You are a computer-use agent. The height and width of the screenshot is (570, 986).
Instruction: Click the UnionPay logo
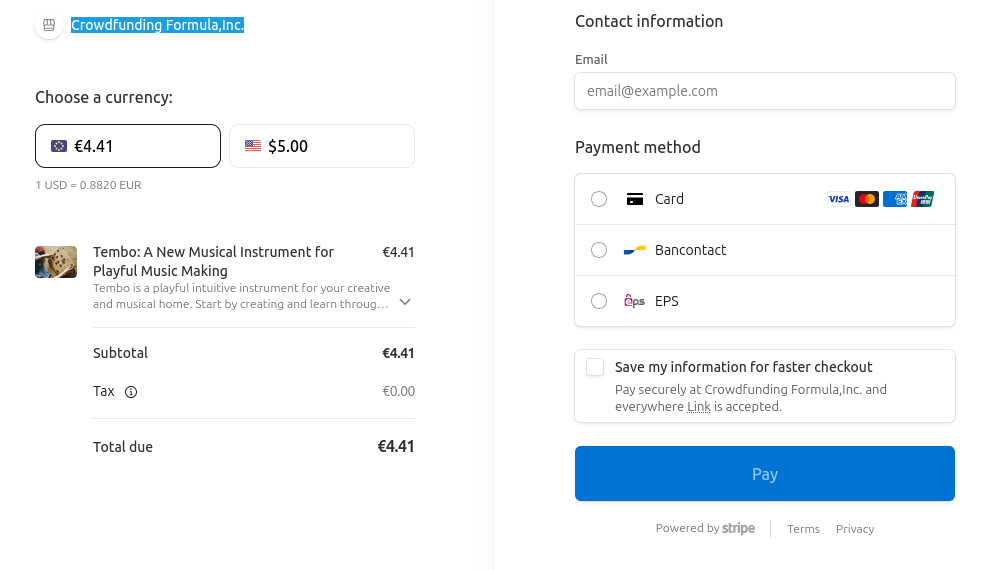(922, 199)
